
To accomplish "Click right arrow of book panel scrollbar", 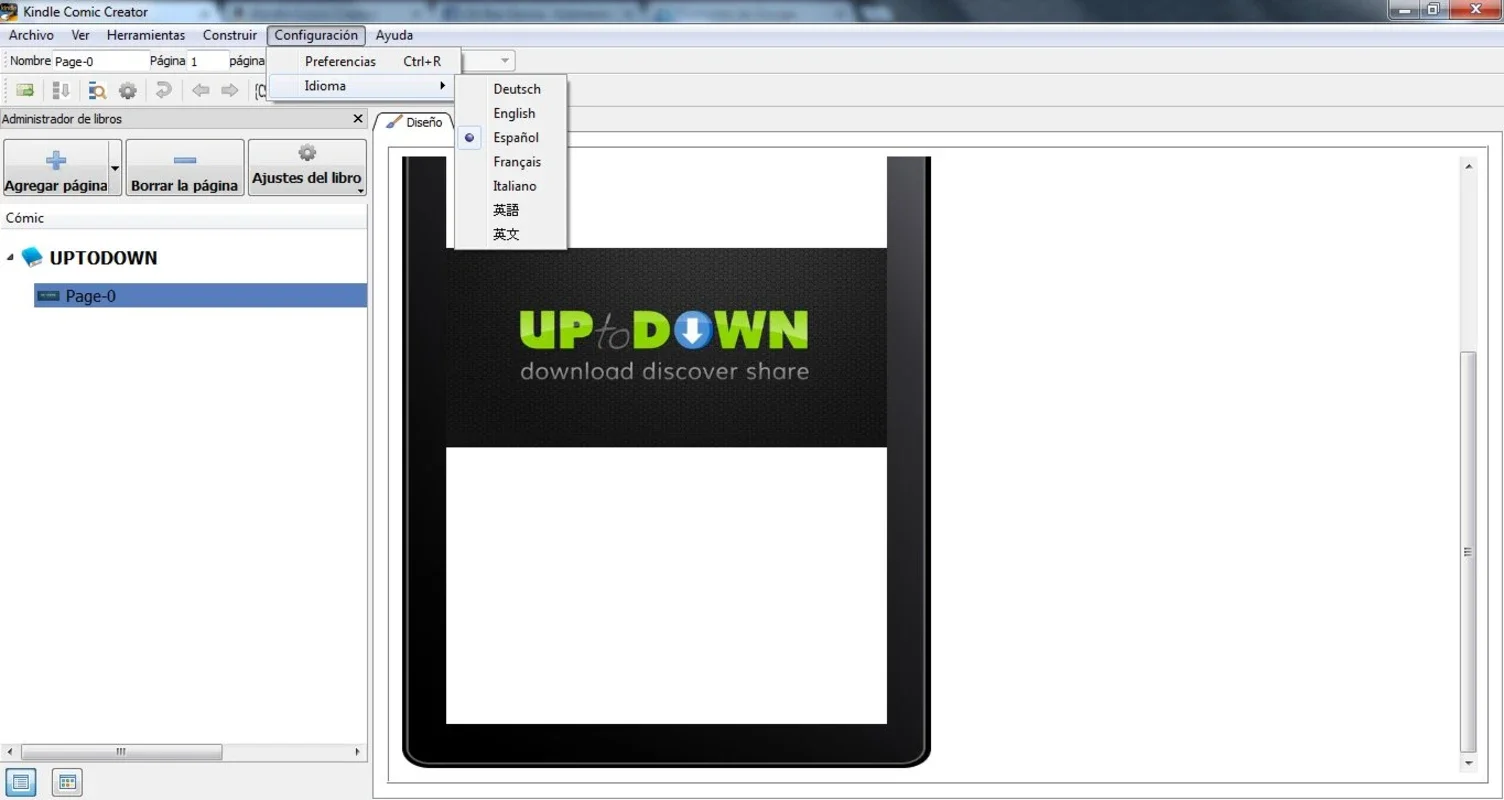I will point(358,752).
